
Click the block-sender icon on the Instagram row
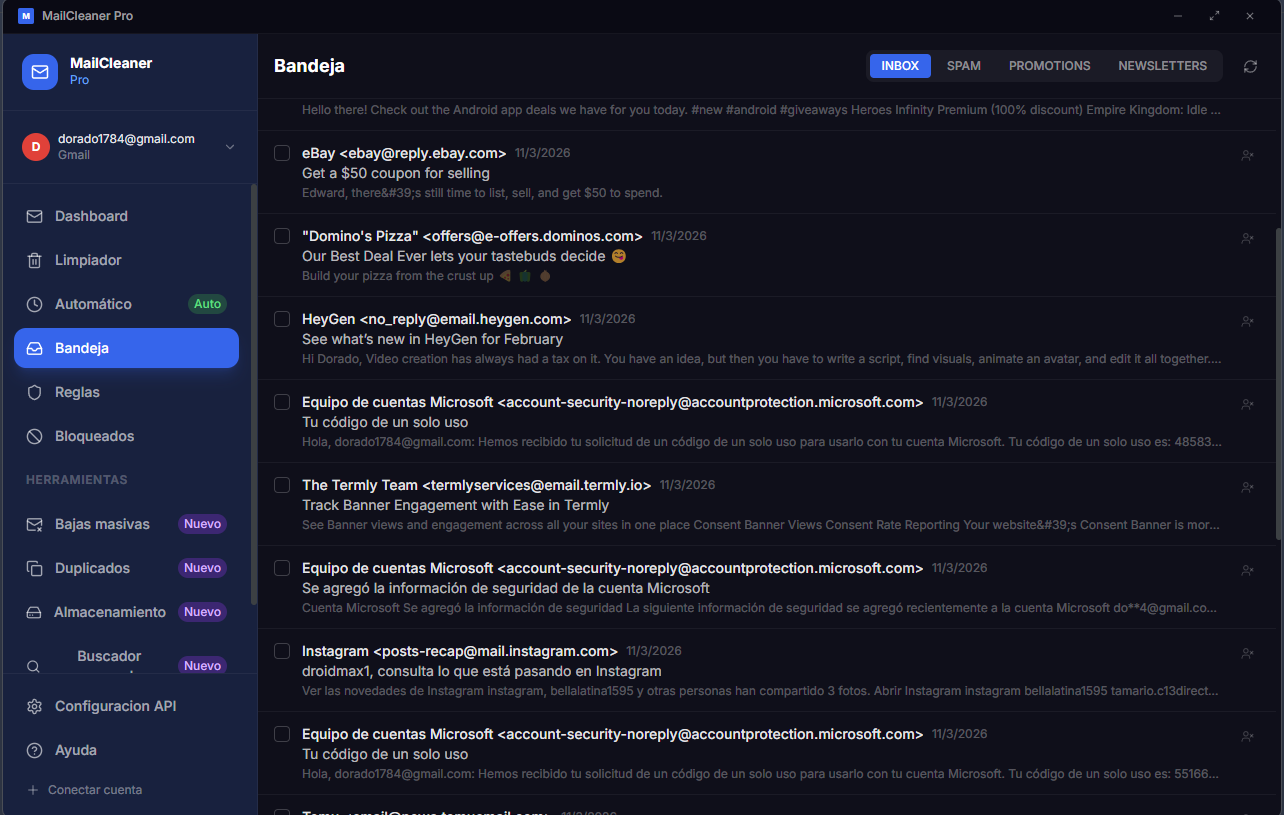[1247, 653]
